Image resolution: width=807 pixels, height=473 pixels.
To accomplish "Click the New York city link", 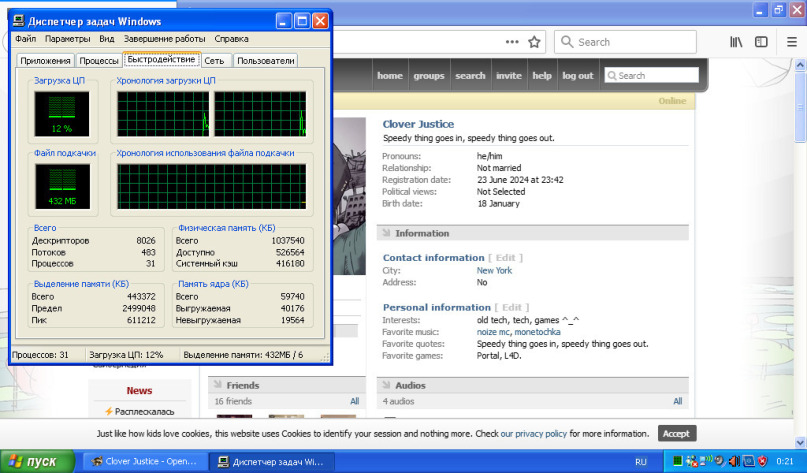I will pyautogui.click(x=494, y=270).
